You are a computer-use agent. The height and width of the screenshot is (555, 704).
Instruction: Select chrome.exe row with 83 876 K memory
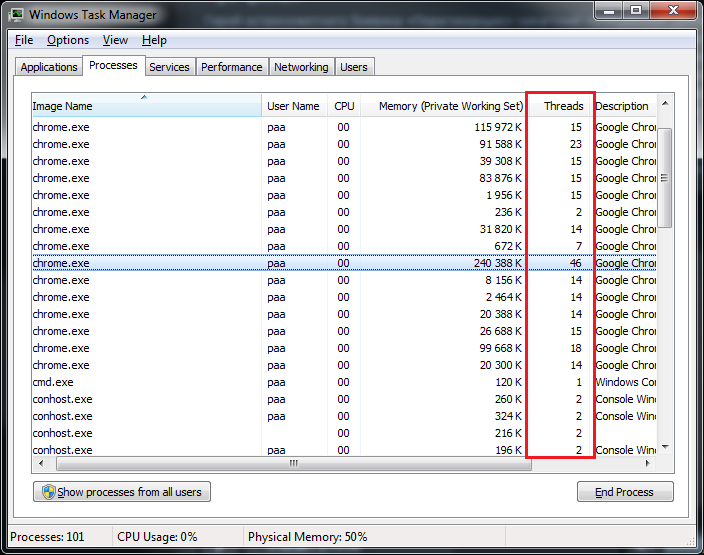344,178
